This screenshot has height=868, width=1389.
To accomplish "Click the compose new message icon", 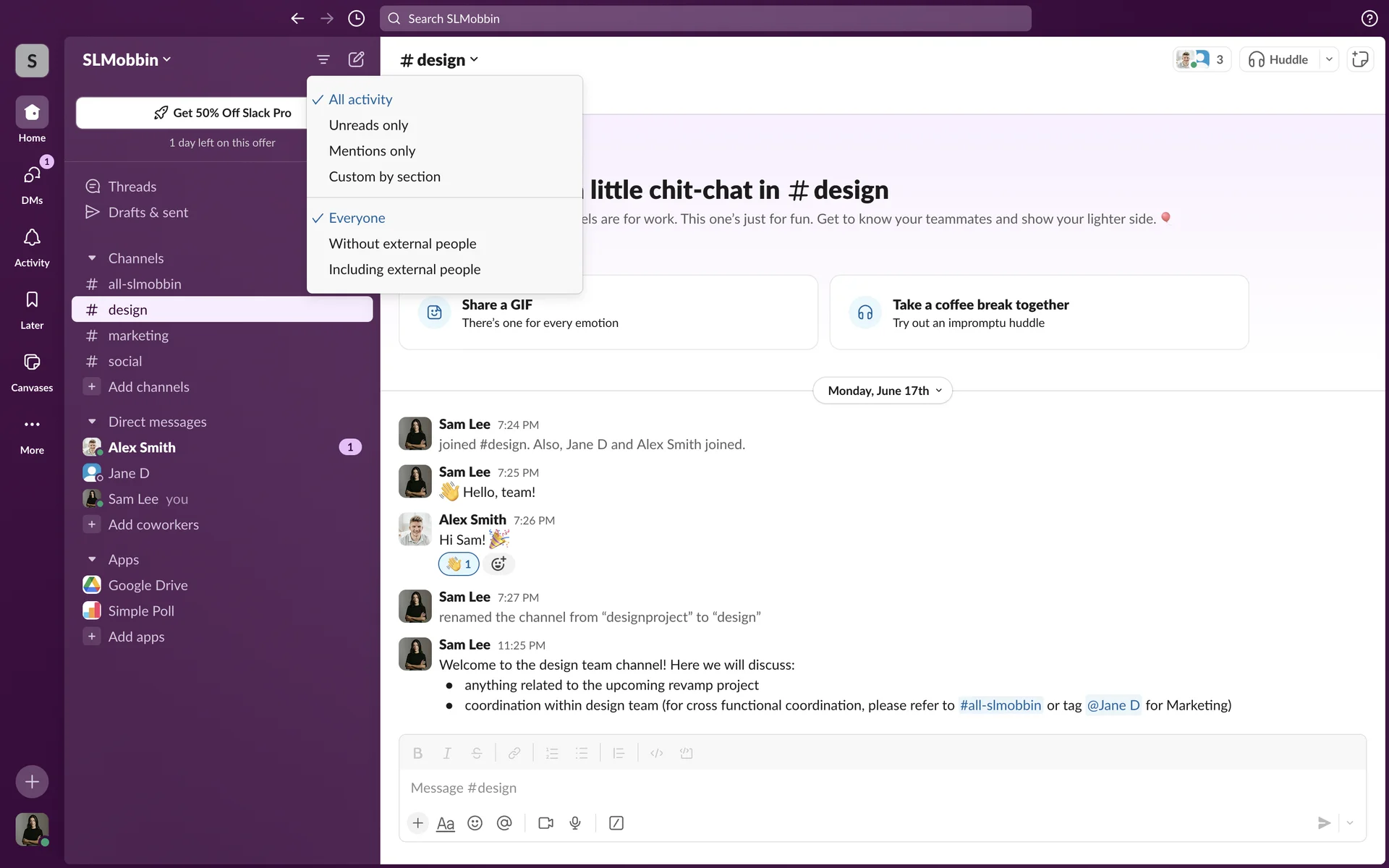I will [x=356, y=59].
